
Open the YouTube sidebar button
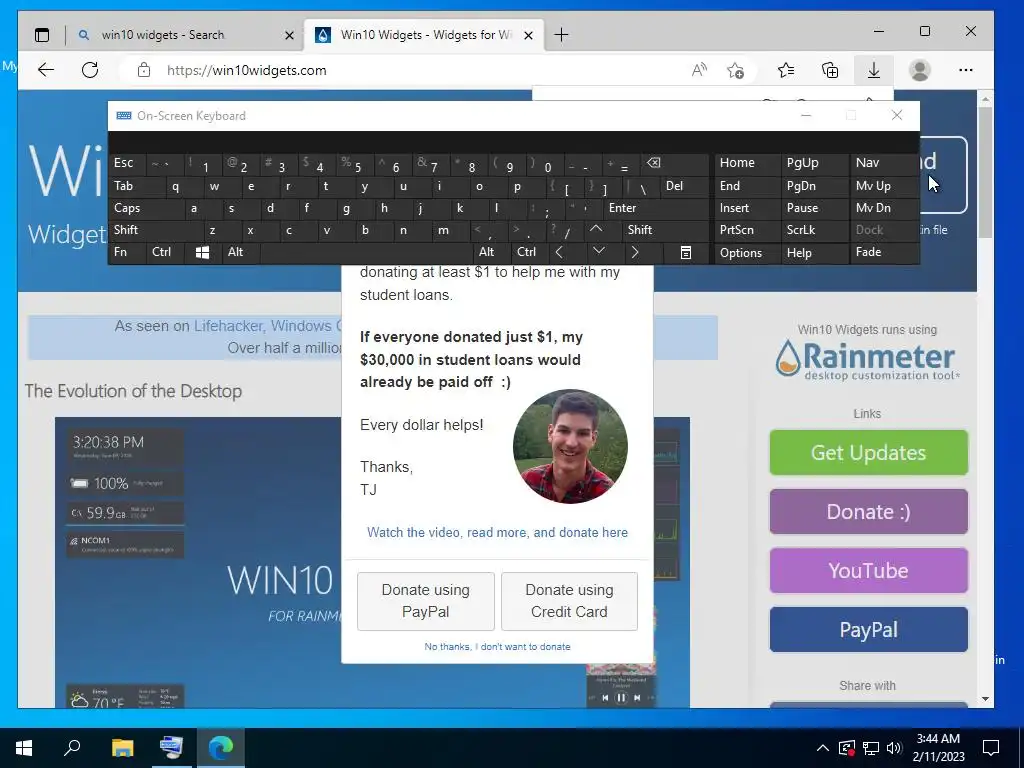coord(869,571)
